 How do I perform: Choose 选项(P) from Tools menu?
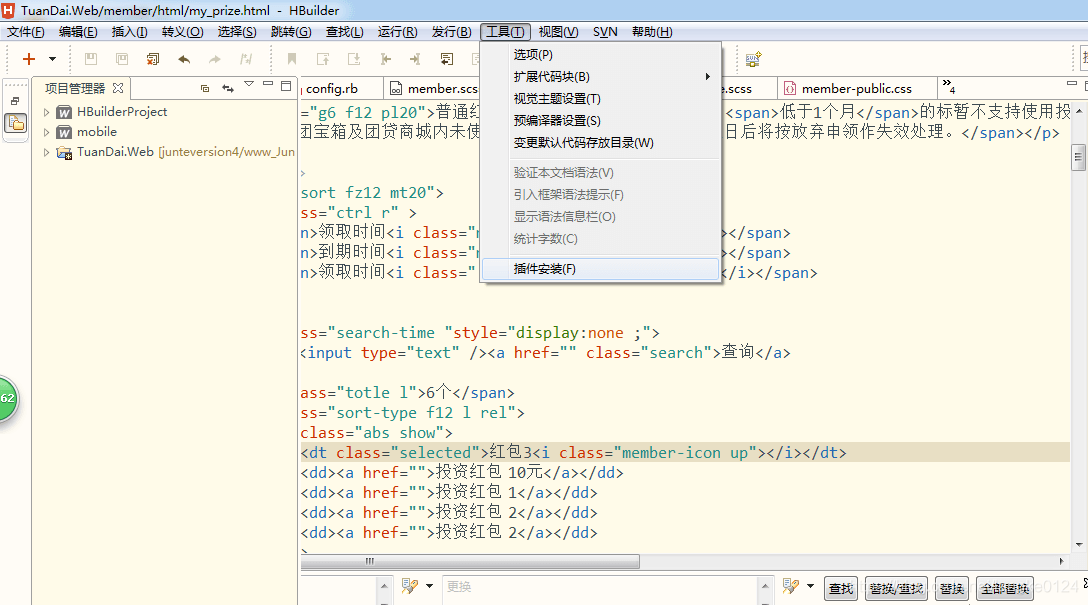[601, 55]
